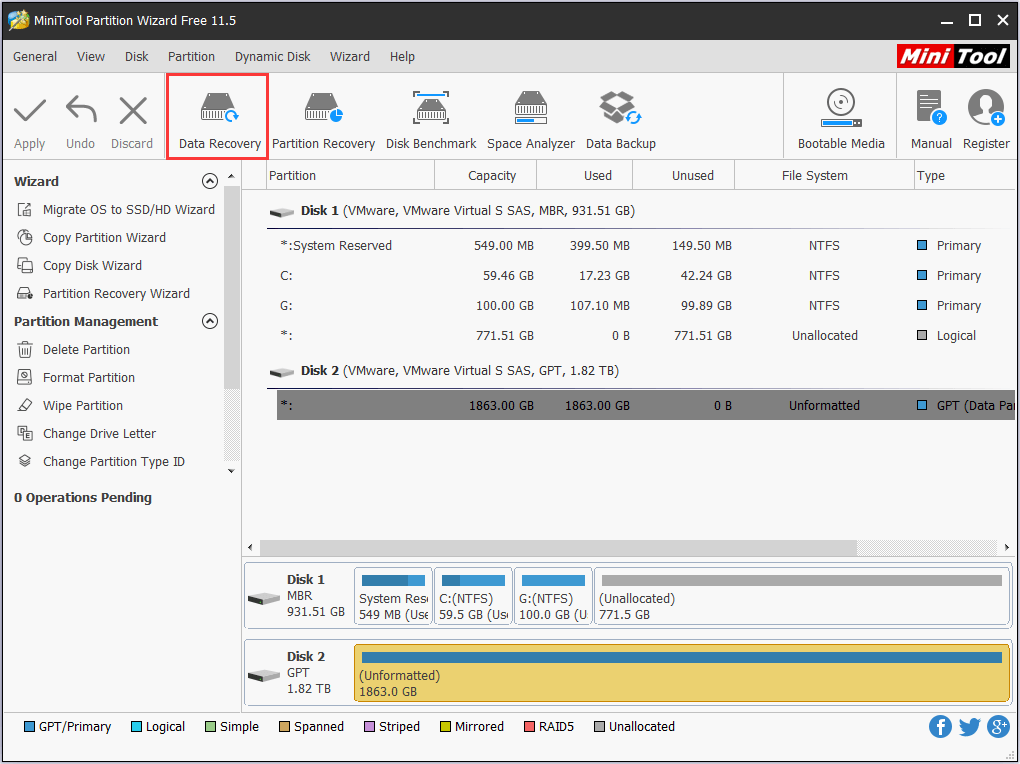Click the Undo arrow icon

[x=81, y=109]
